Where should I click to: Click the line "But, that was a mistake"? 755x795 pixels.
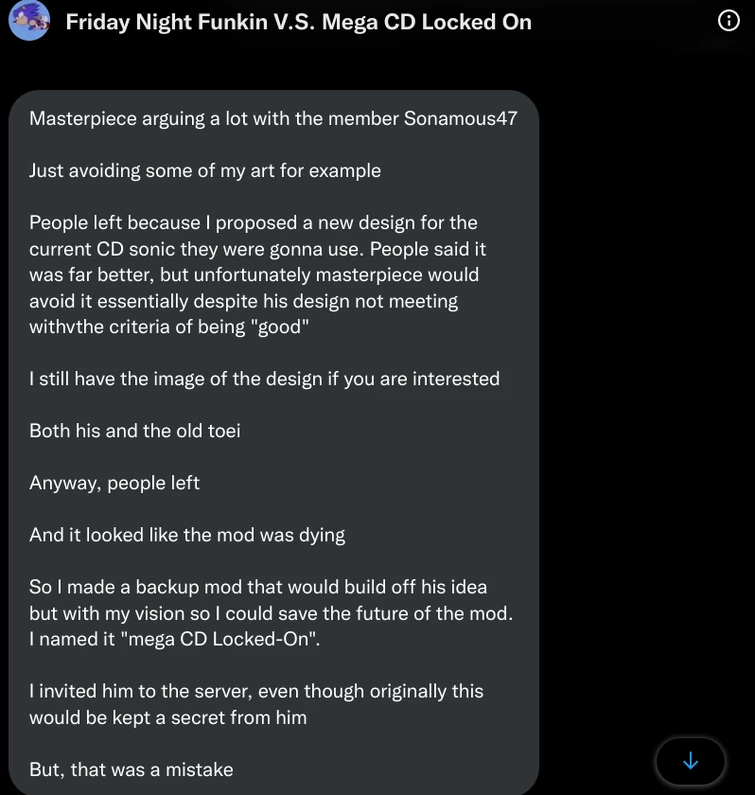coord(131,769)
